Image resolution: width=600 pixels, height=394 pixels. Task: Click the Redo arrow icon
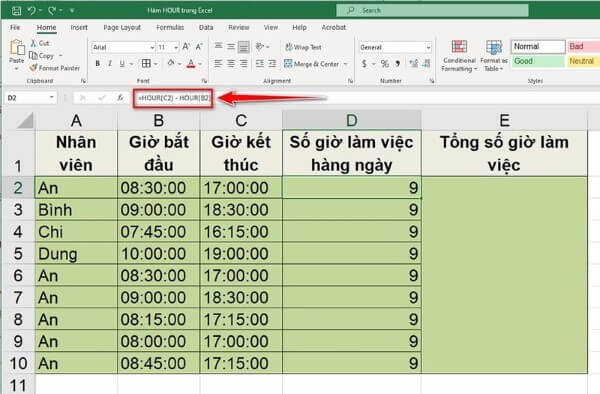[52, 11]
